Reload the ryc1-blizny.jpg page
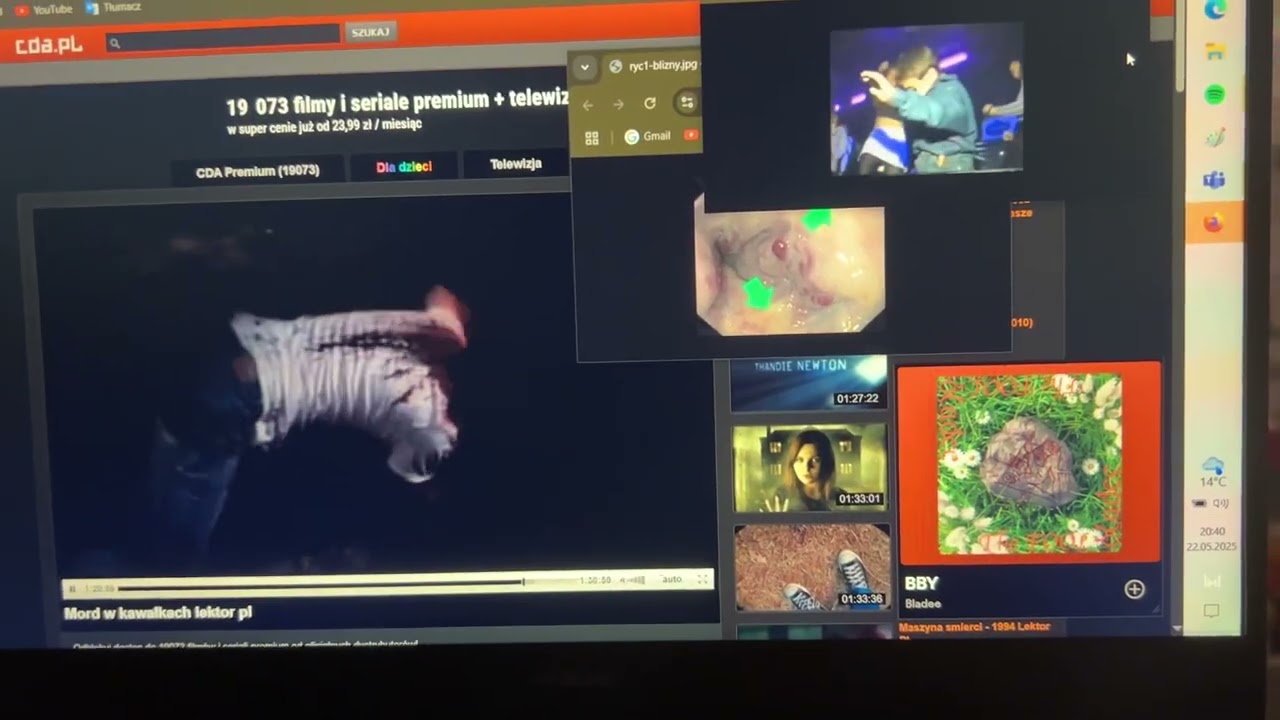 (650, 103)
